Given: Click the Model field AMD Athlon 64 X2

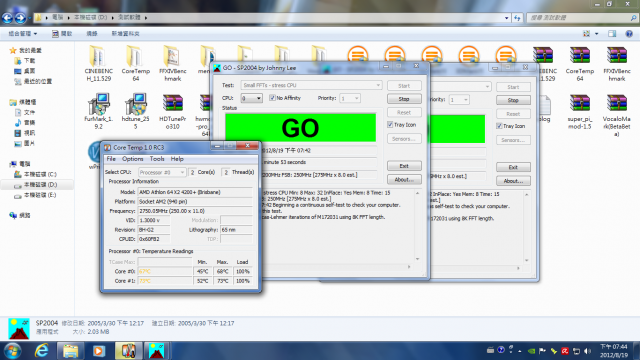Looking at the screenshot, I should click(195, 192).
